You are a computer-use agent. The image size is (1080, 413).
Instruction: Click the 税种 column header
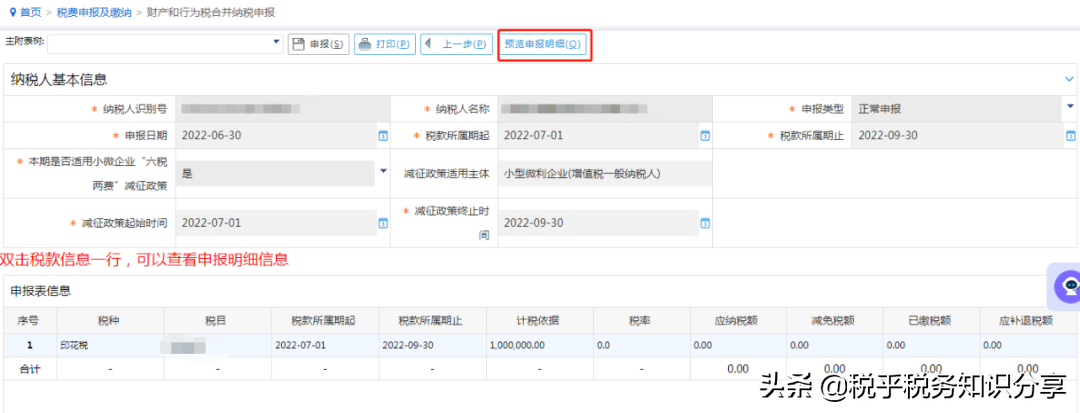tap(110, 321)
